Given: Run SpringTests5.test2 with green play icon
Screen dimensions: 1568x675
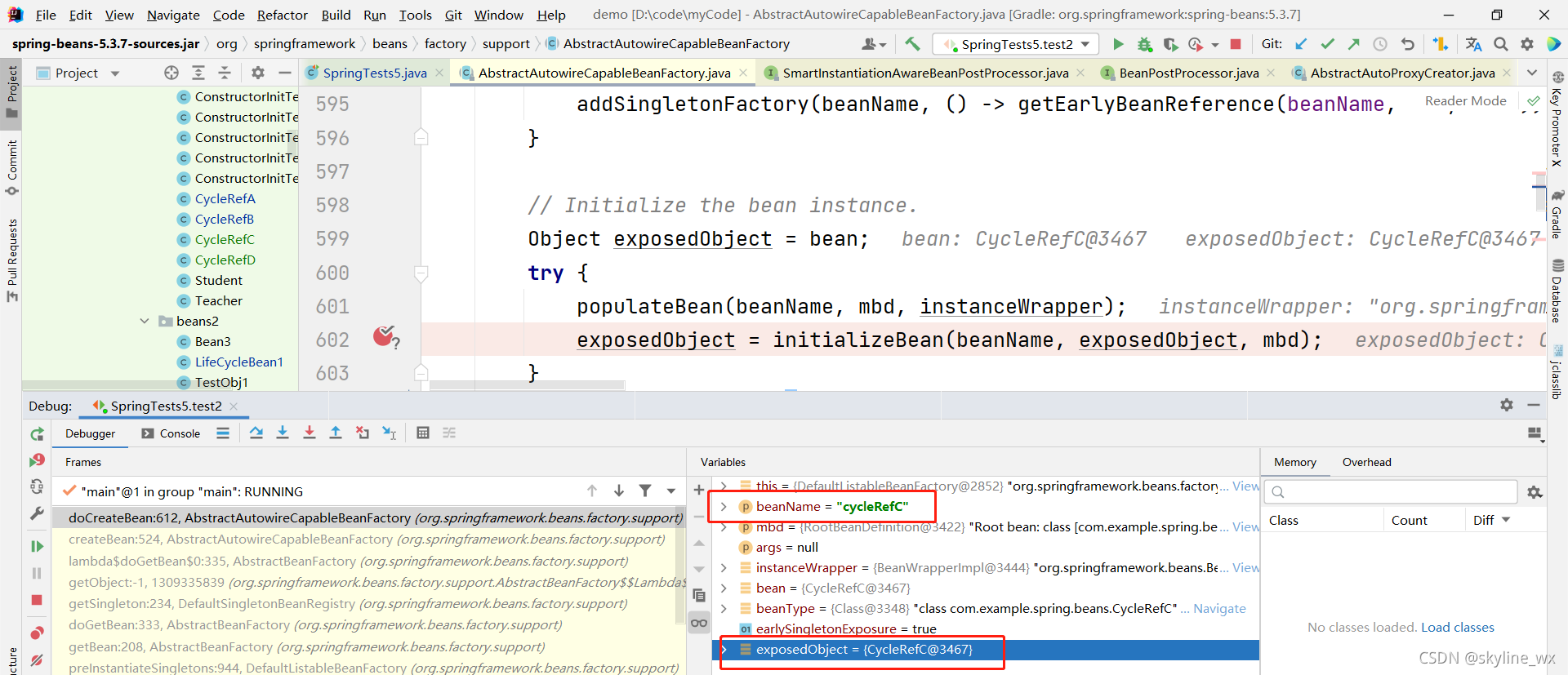Looking at the screenshot, I should click(x=1118, y=44).
